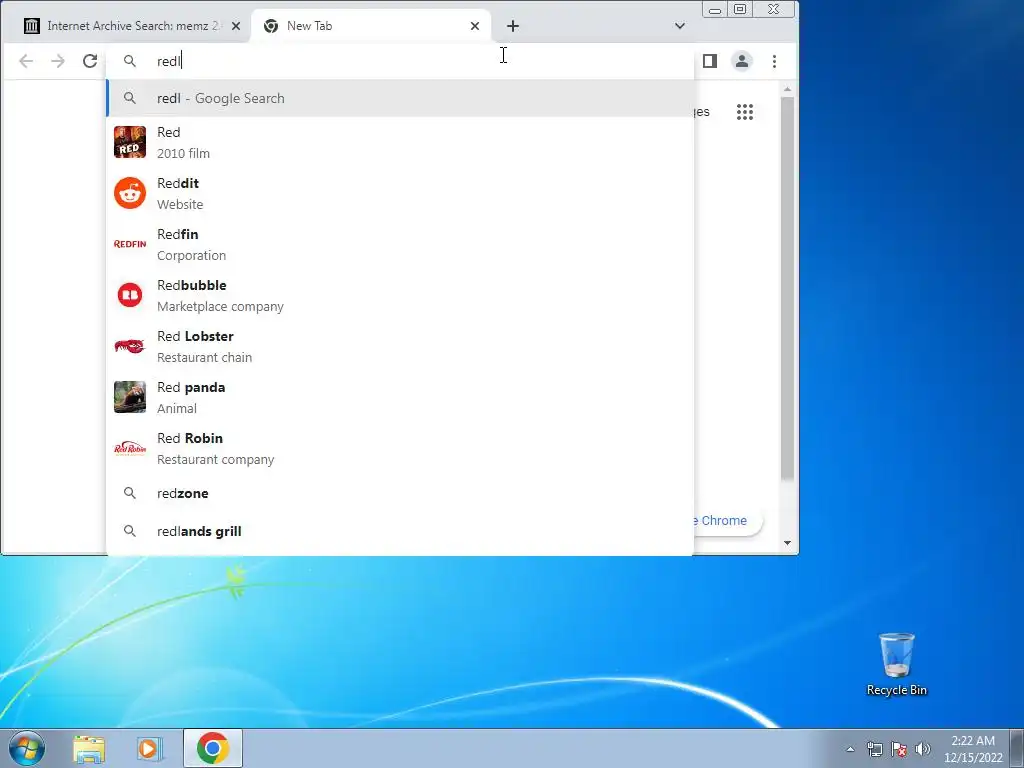Select 'redl - Google Search' suggestion

pos(400,98)
